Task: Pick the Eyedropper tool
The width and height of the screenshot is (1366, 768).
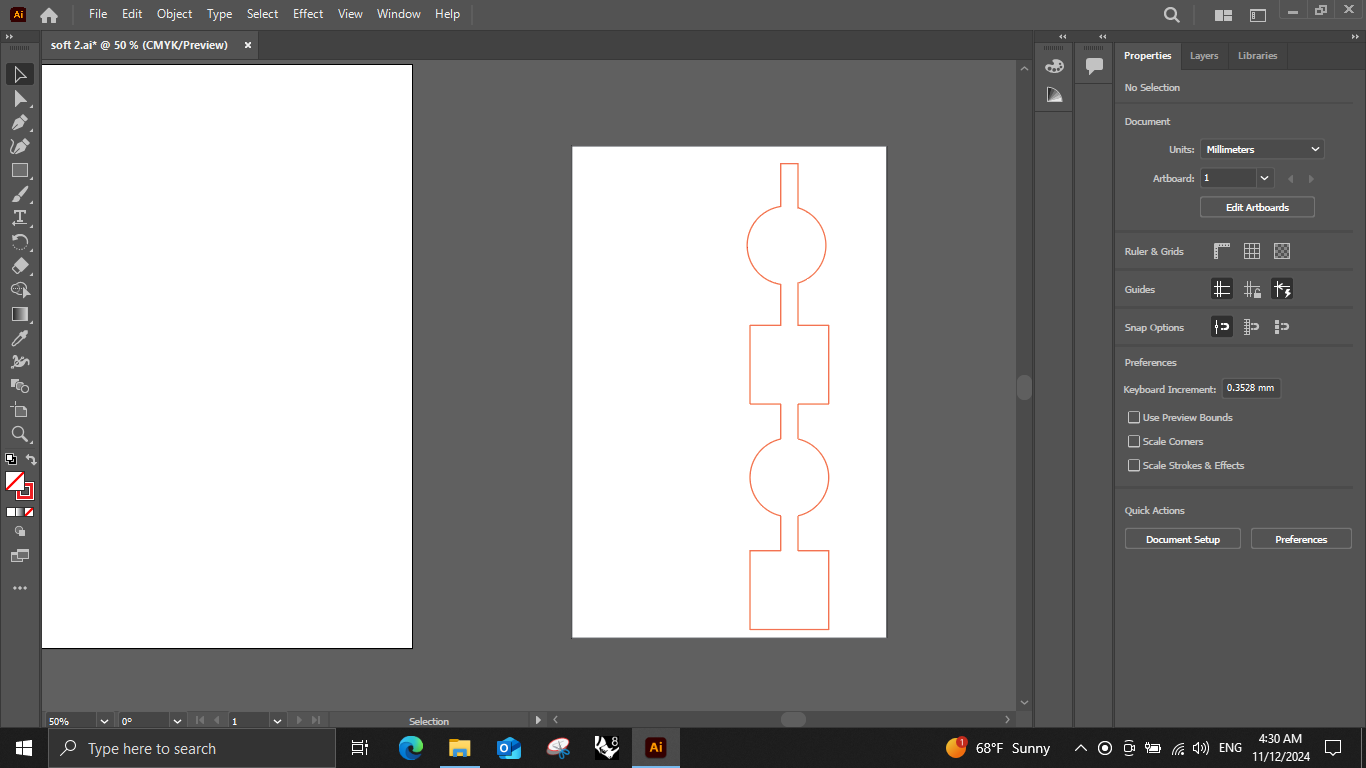Action: [x=20, y=338]
